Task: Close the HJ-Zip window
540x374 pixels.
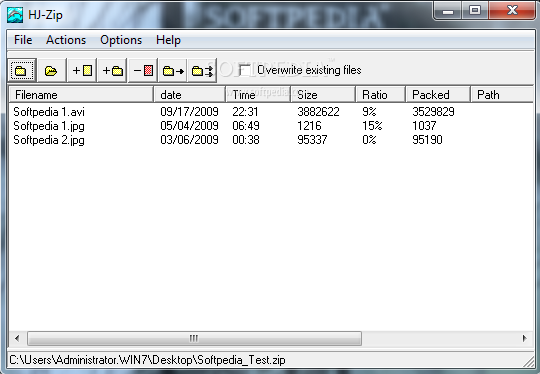Action: 512,10
